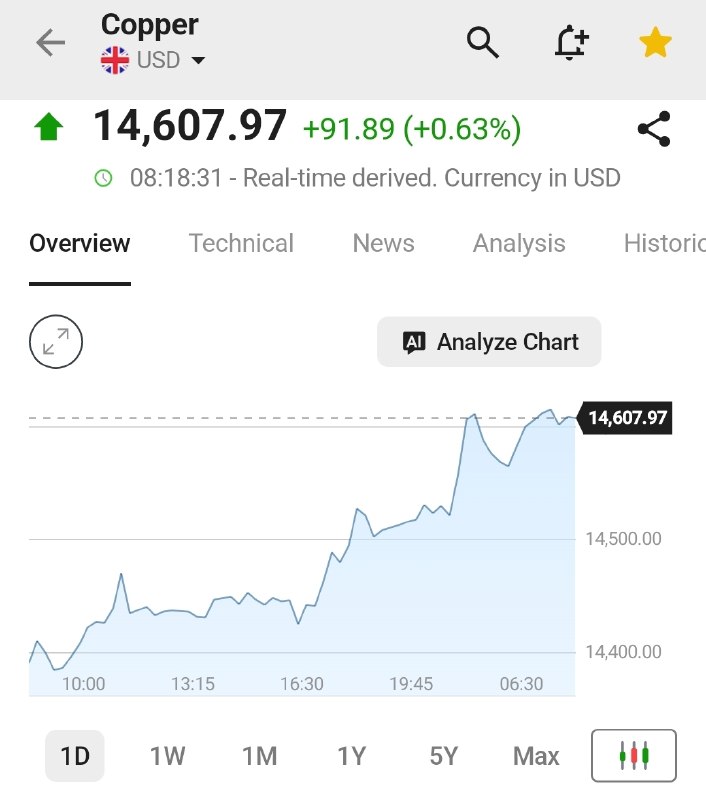Go to the Analysis tab
Screen dimensions: 706x800
click(x=519, y=243)
